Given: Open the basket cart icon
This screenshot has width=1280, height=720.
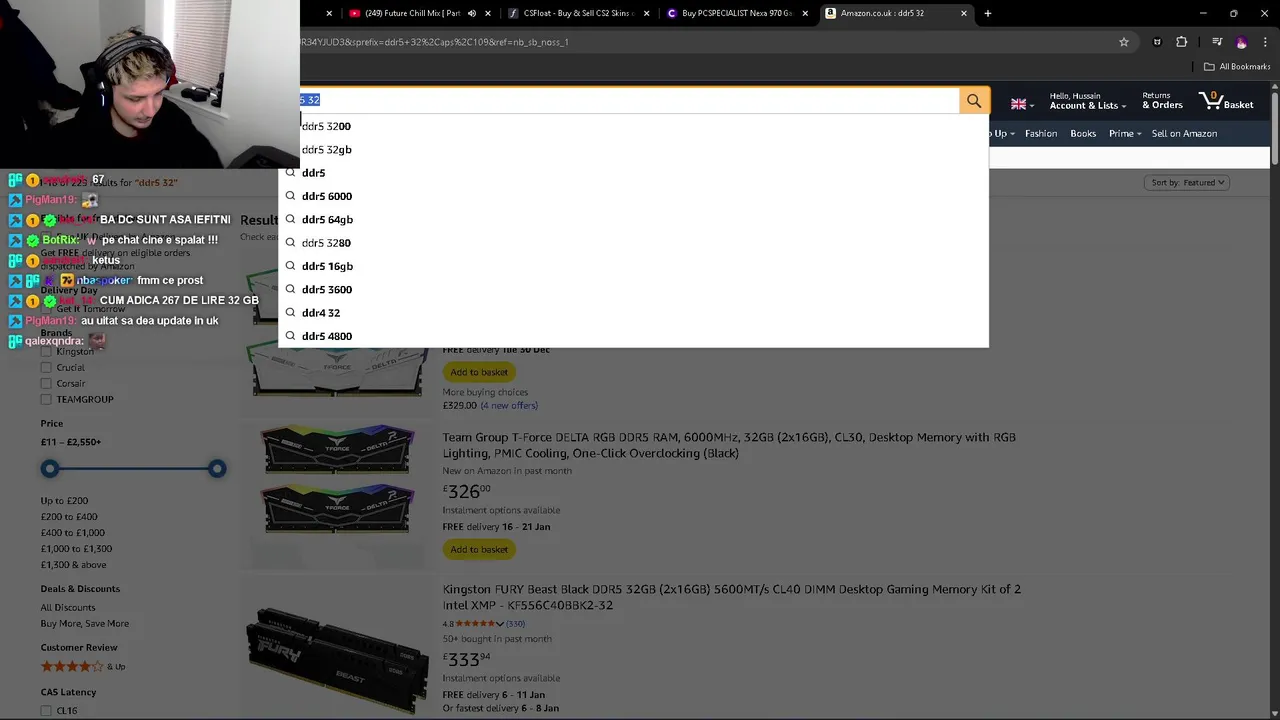Looking at the screenshot, I should [x=1225, y=100].
